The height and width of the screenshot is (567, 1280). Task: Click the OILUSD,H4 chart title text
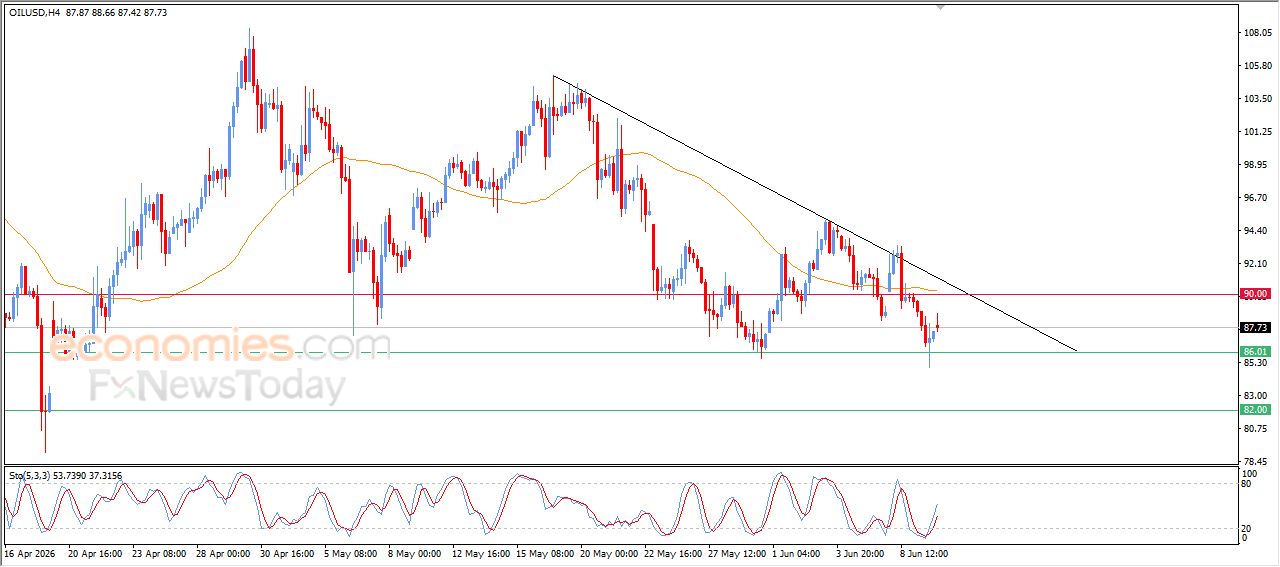[32, 11]
